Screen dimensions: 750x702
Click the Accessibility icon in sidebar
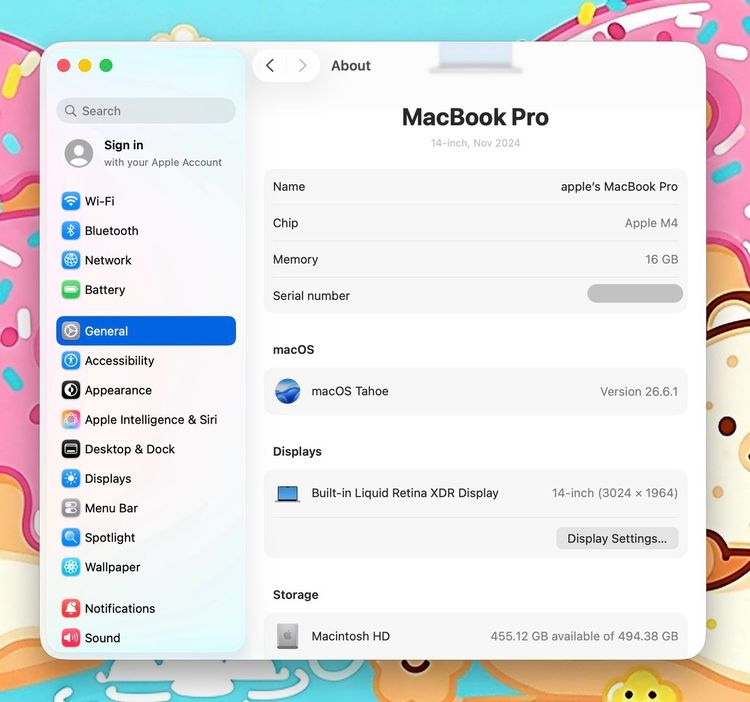point(71,361)
